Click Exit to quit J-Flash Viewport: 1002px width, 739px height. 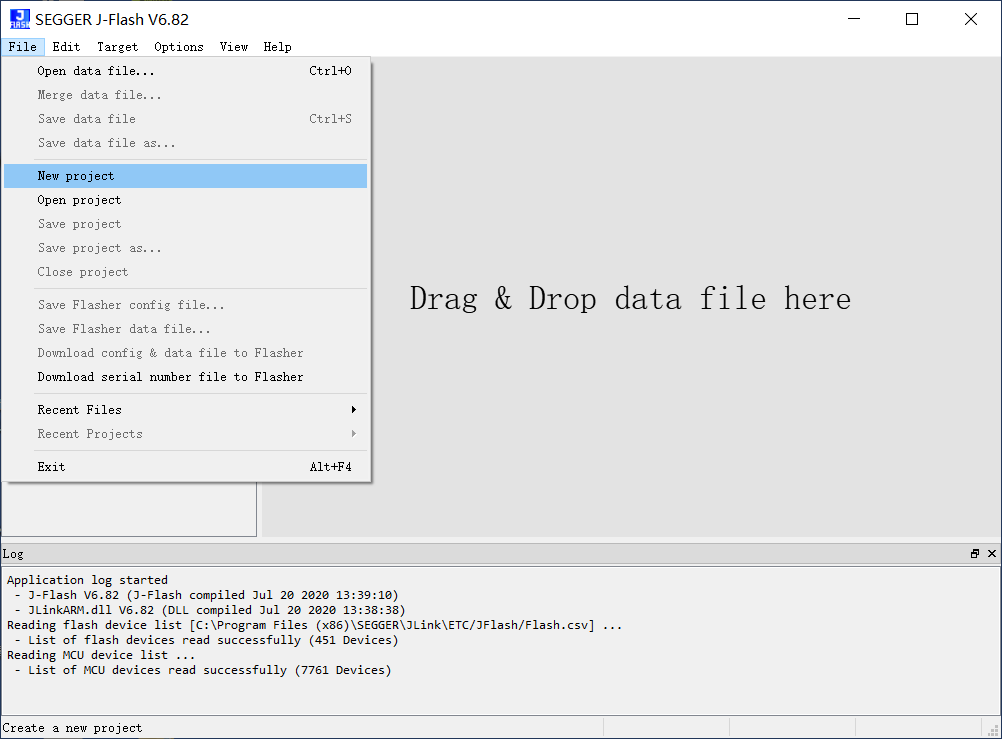coord(185,467)
